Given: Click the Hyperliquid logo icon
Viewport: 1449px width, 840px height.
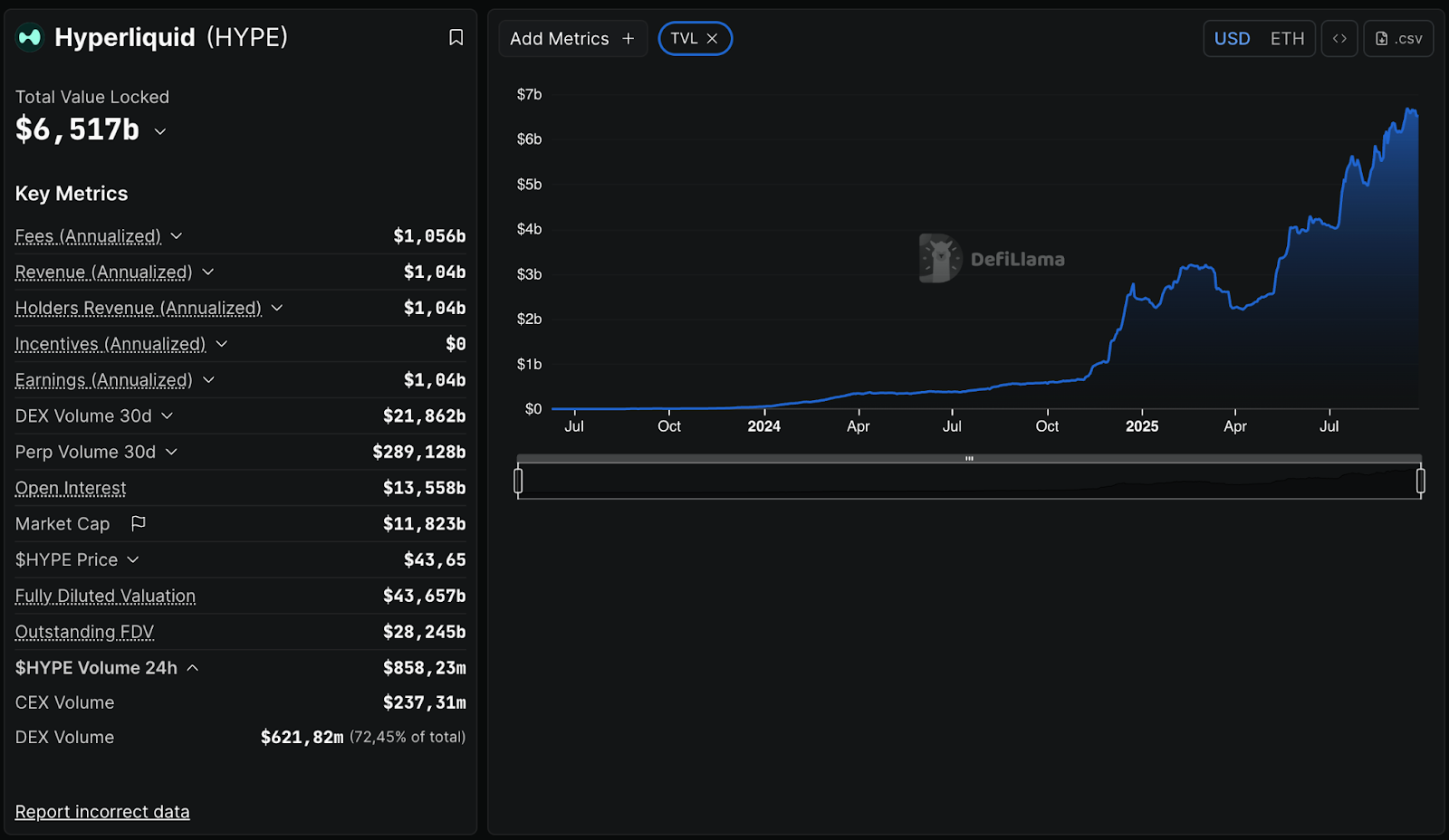Looking at the screenshot, I should (x=30, y=37).
